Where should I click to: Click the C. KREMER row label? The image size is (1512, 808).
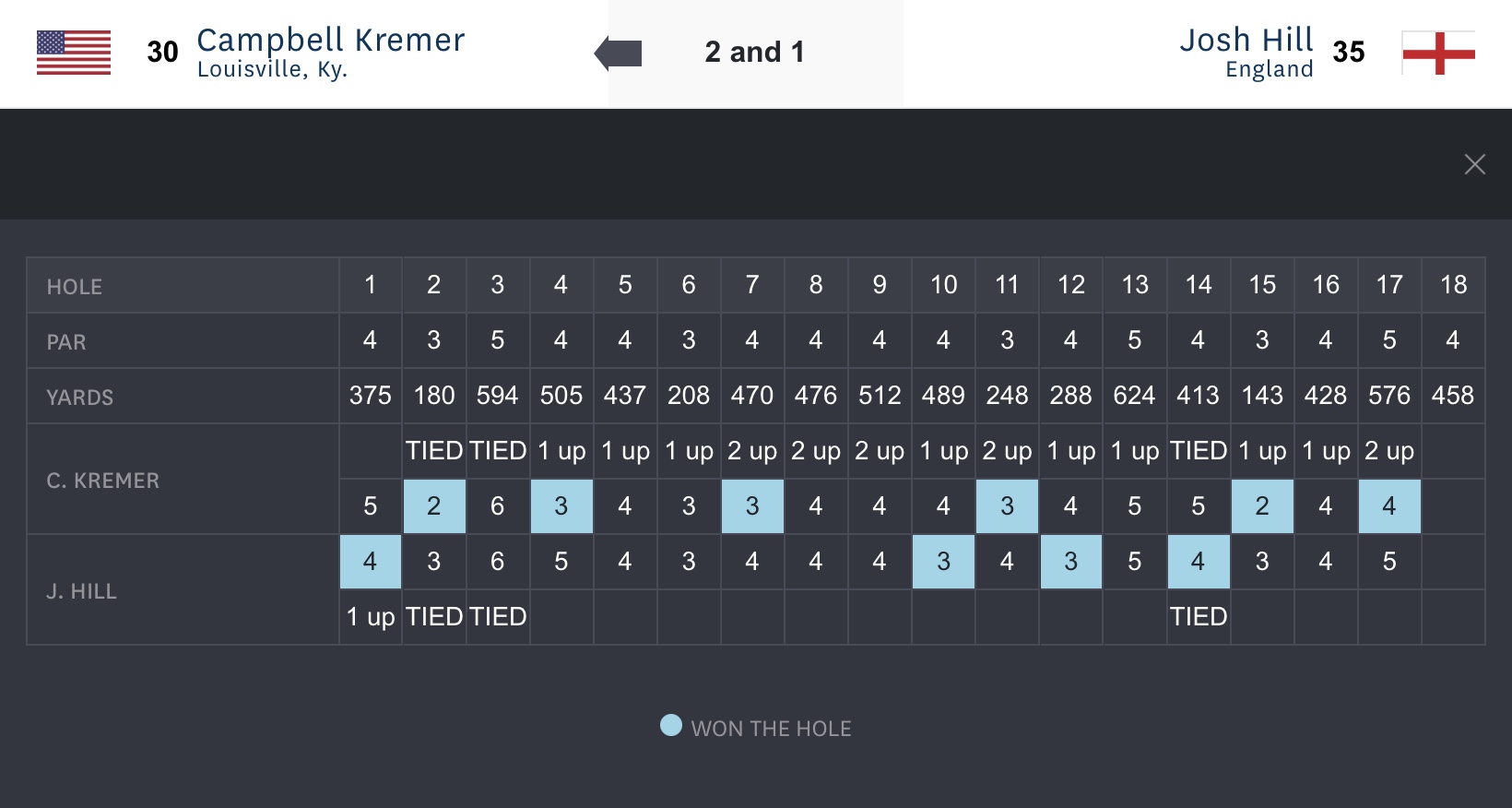click(x=103, y=481)
